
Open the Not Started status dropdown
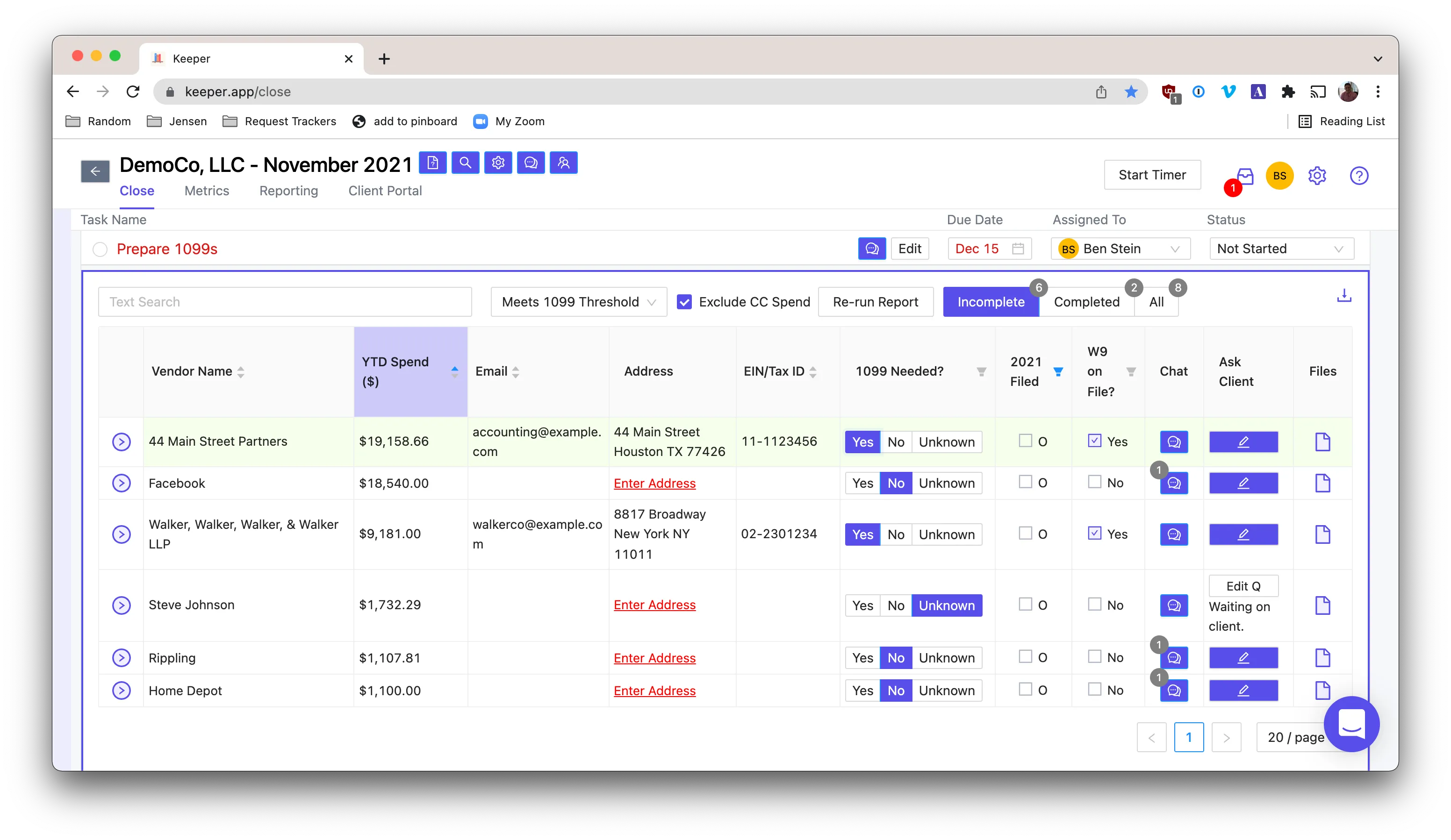click(x=1281, y=249)
